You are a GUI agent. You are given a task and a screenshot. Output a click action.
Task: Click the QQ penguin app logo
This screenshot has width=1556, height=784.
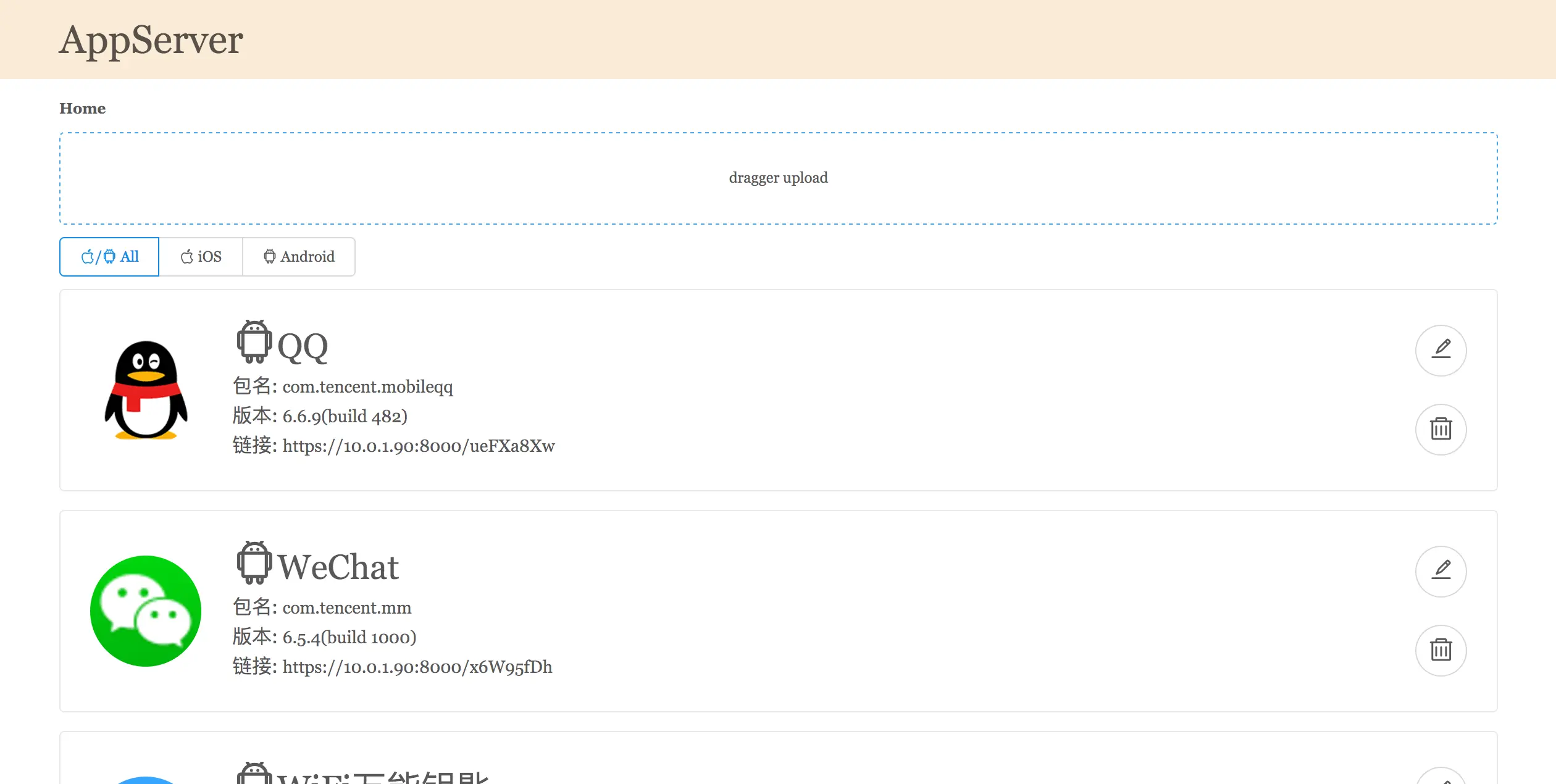click(146, 390)
